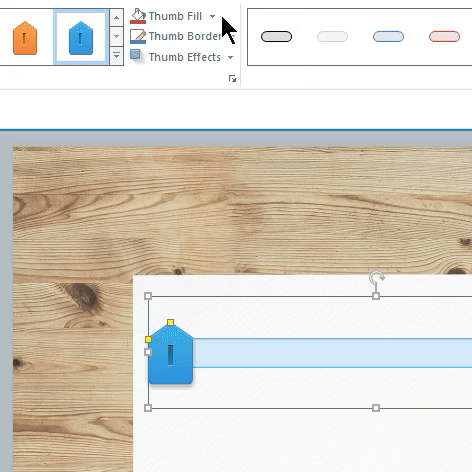Choose the light blue track style
The height and width of the screenshot is (472, 472).
pos(388,37)
